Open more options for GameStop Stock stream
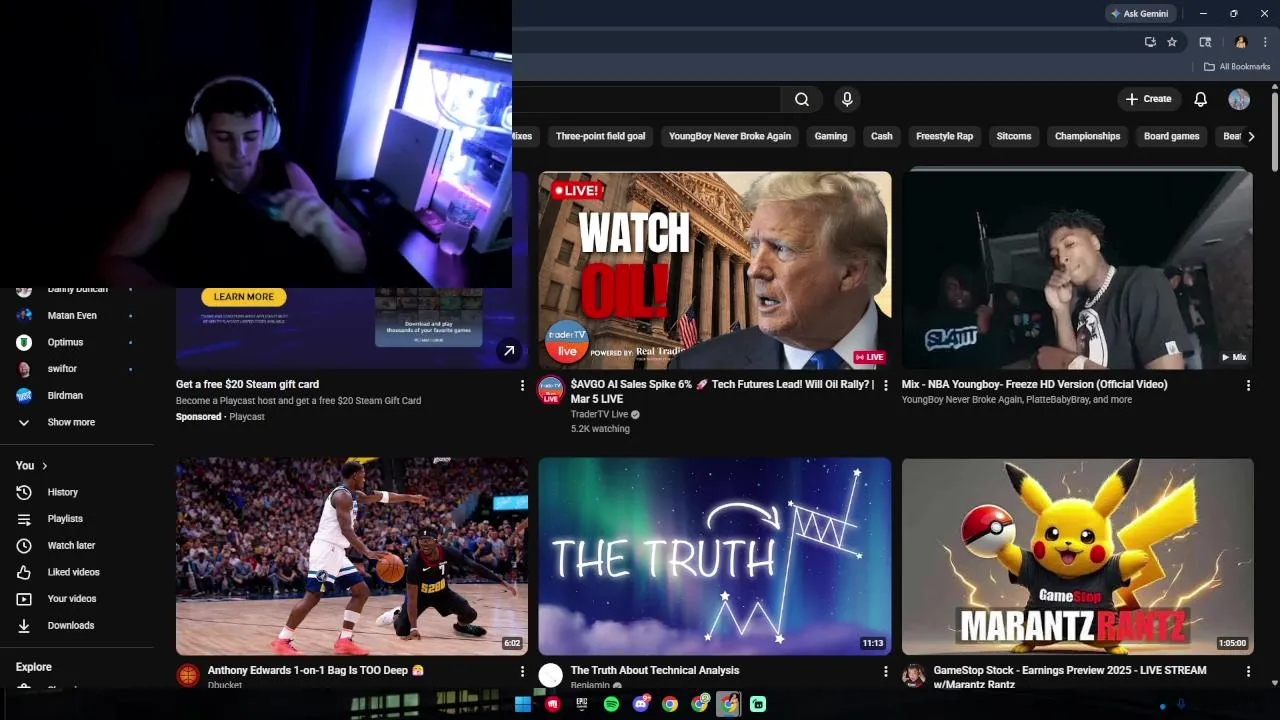1280x720 pixels. pos(1248,671)
